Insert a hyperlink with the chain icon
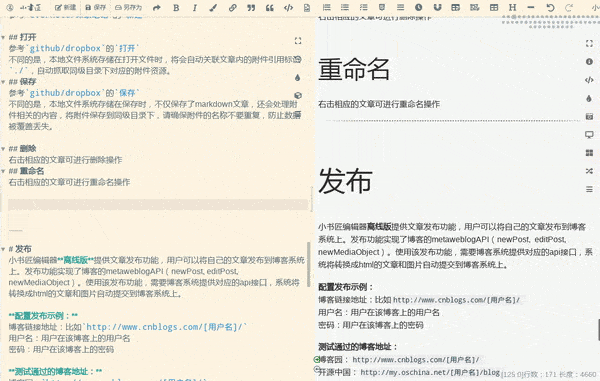The image size is (600, 381). (232, 8)
